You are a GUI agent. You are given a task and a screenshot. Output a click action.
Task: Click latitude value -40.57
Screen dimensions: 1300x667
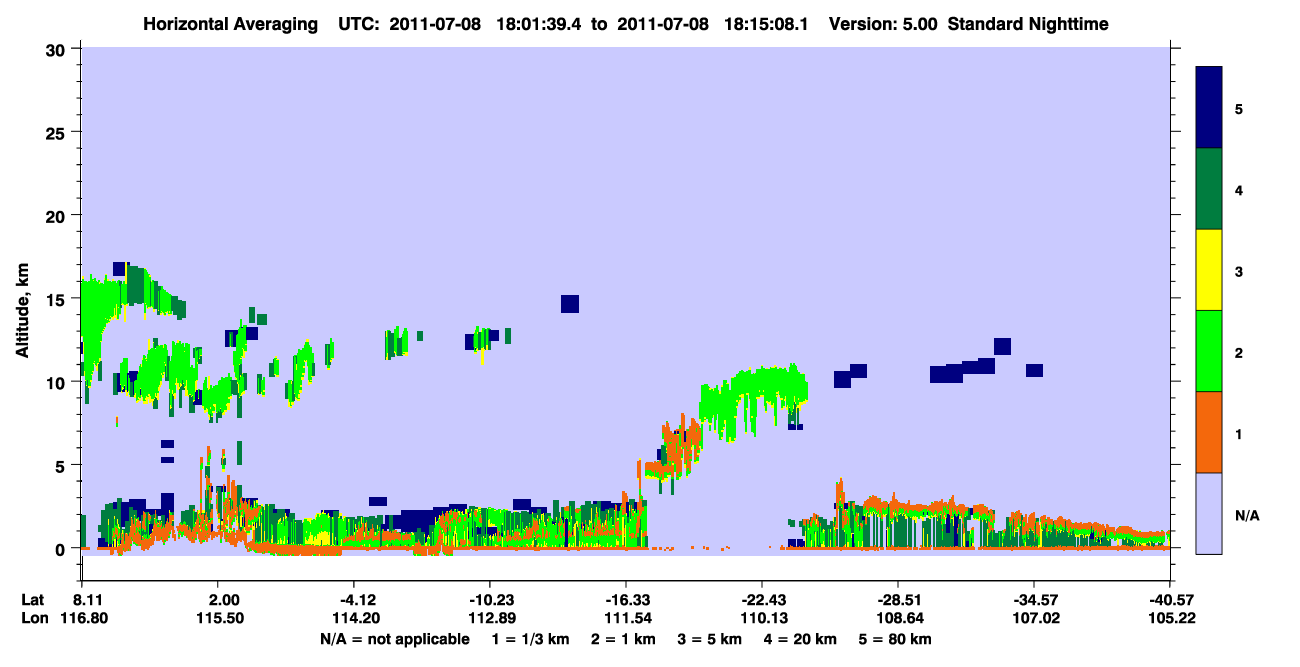[x=1170, y=600]
